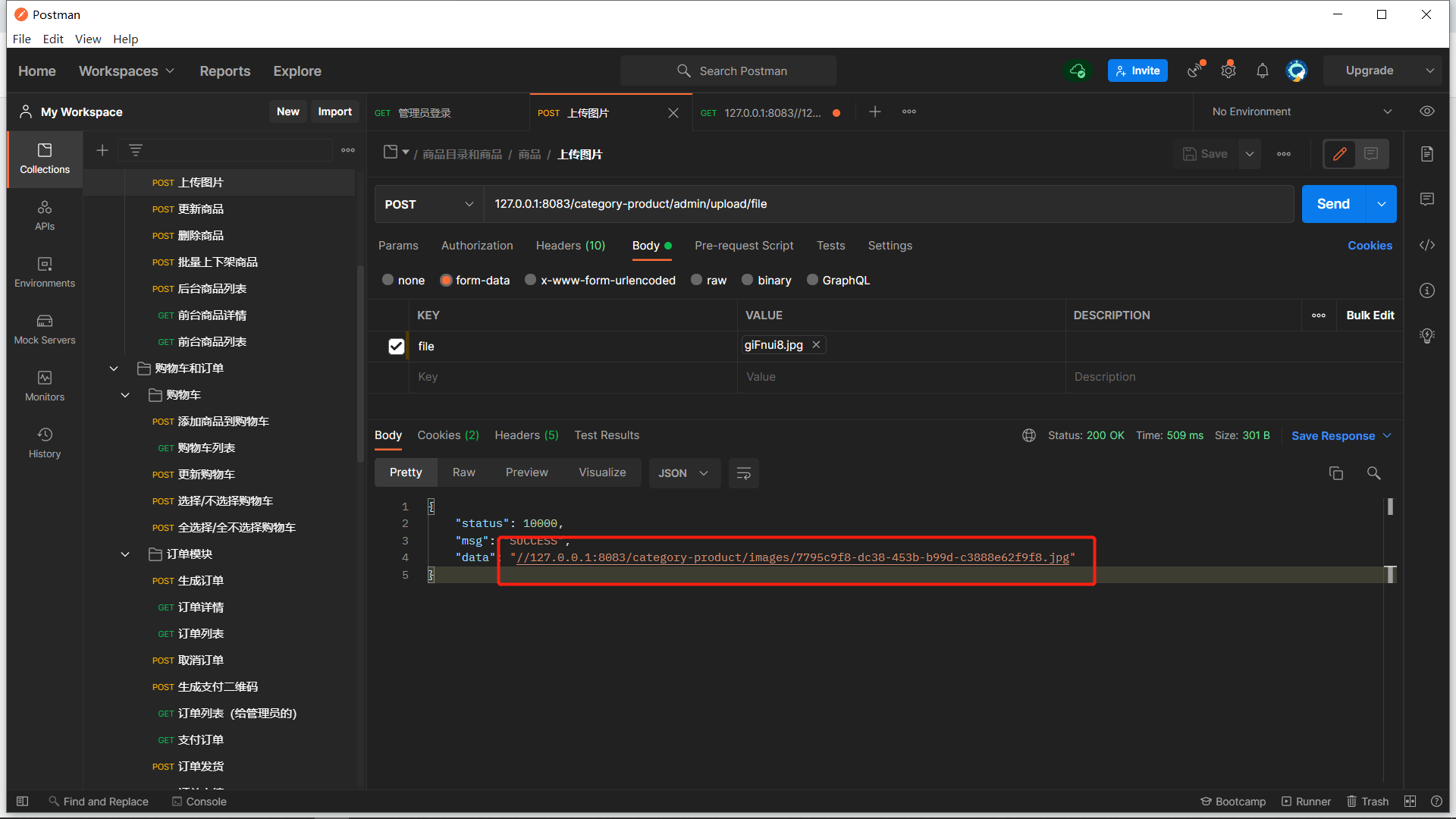Open the Save options dropdown arrow
The width and height of the screenshot is (1456, 819).
(1249, 154)
